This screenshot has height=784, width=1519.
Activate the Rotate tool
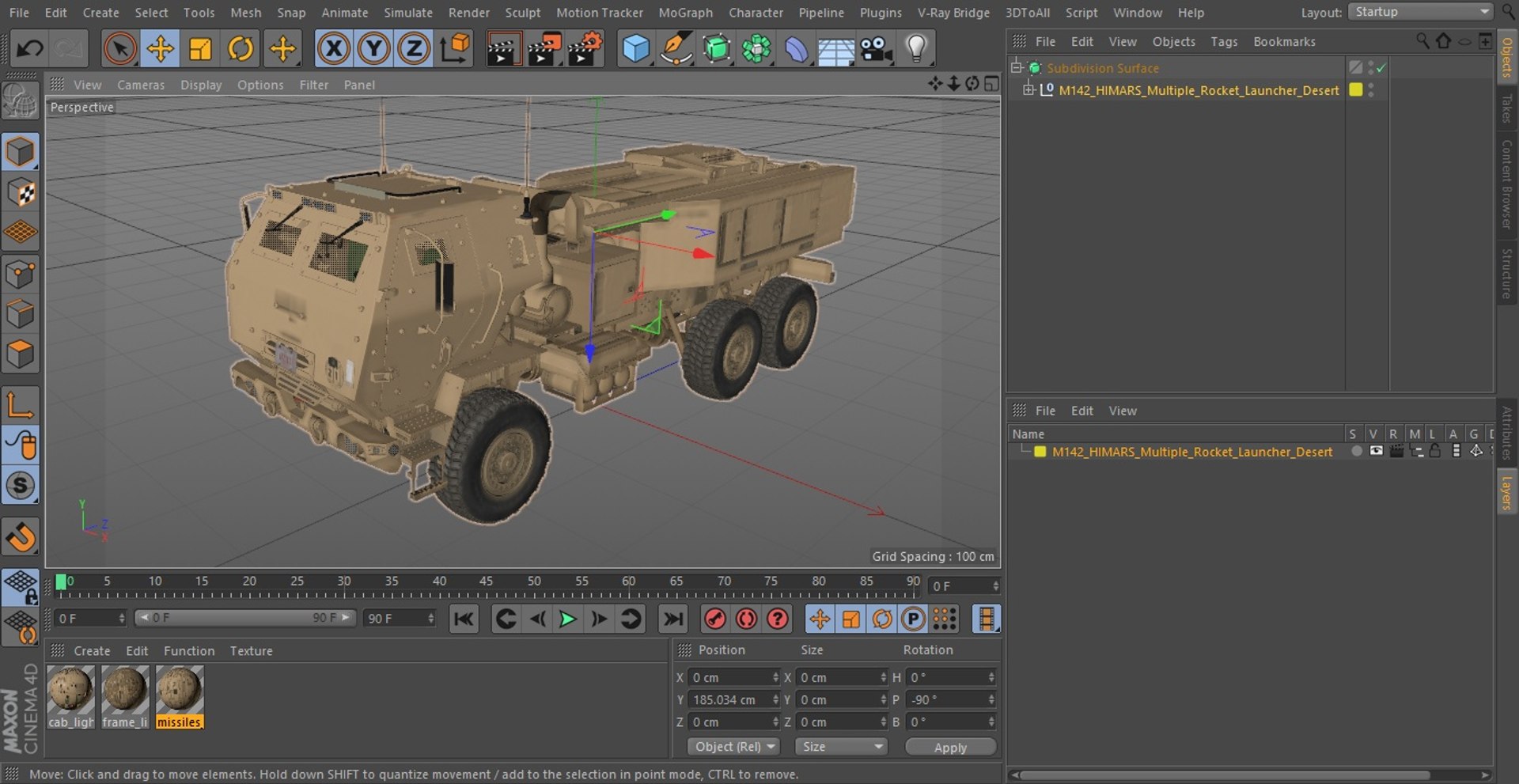241,49
